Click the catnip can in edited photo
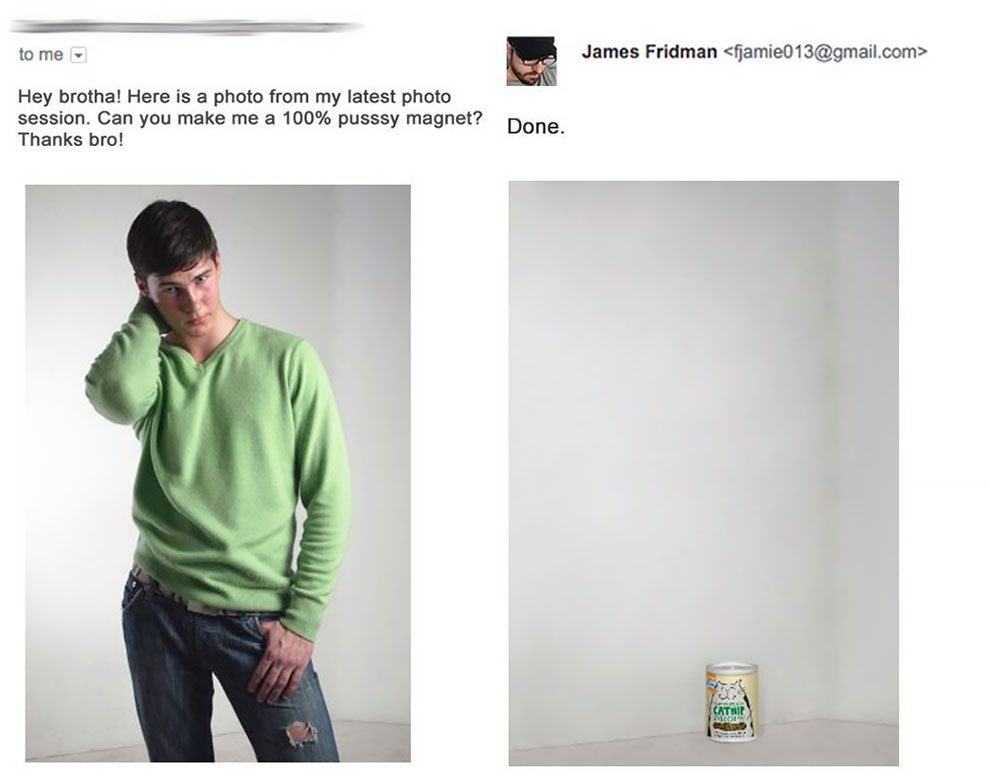Viewport: 990px width, 778px height. (732, 702)
